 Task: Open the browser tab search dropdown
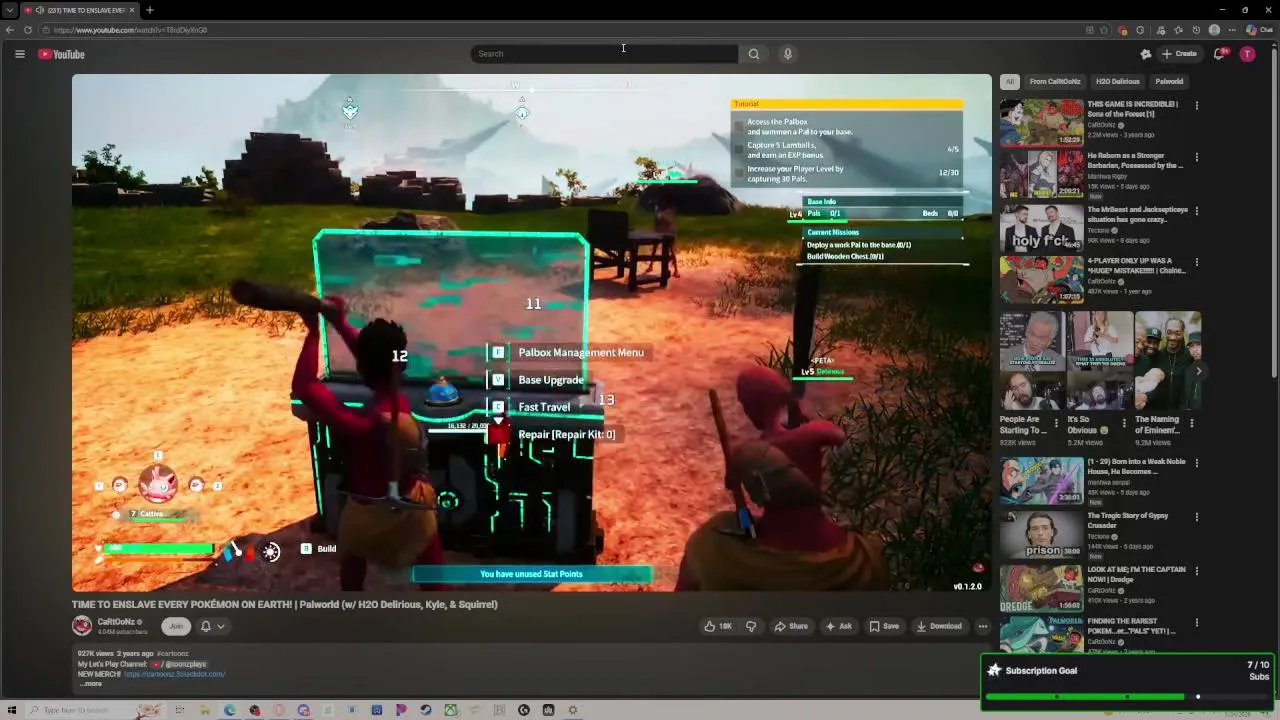coord(9,10)
